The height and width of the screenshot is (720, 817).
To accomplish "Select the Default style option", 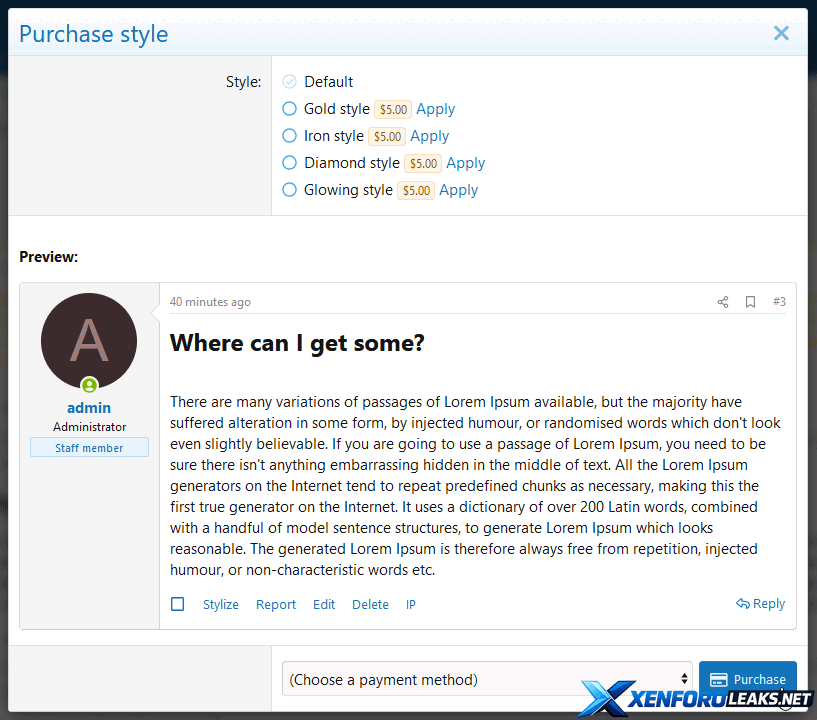I will (x=290, y=82).
